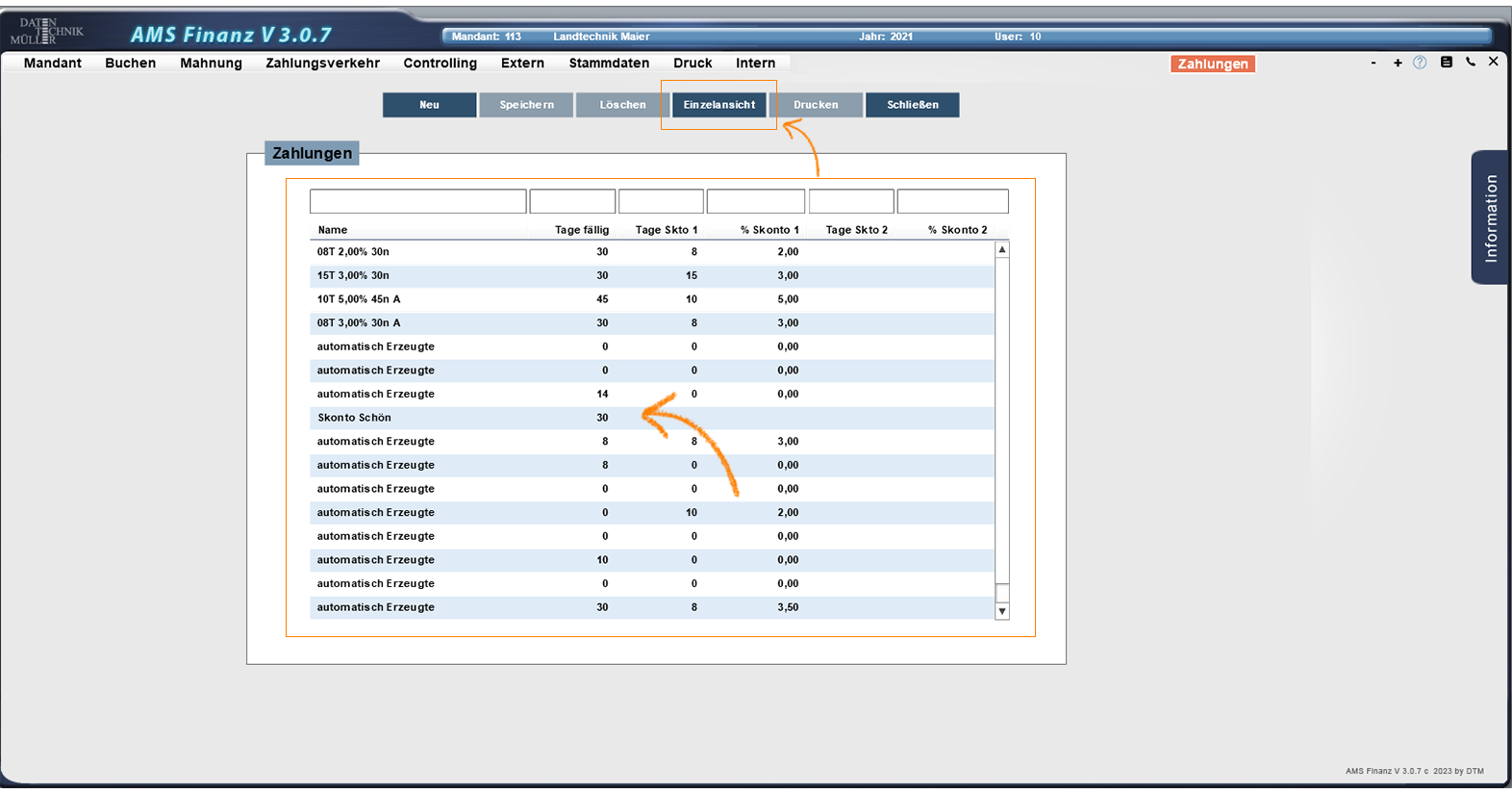Open the Zahlungsverkehr menu
Screen dimensions: 1512x794
pos(322,64)
